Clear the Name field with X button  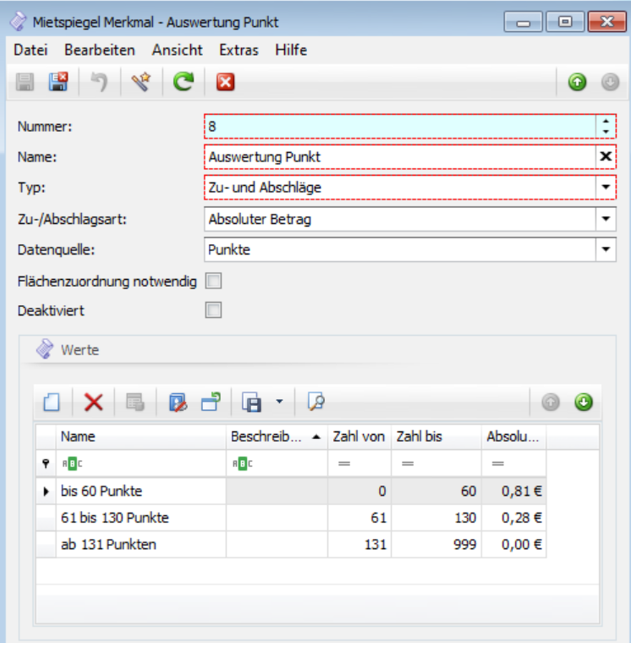605,157
